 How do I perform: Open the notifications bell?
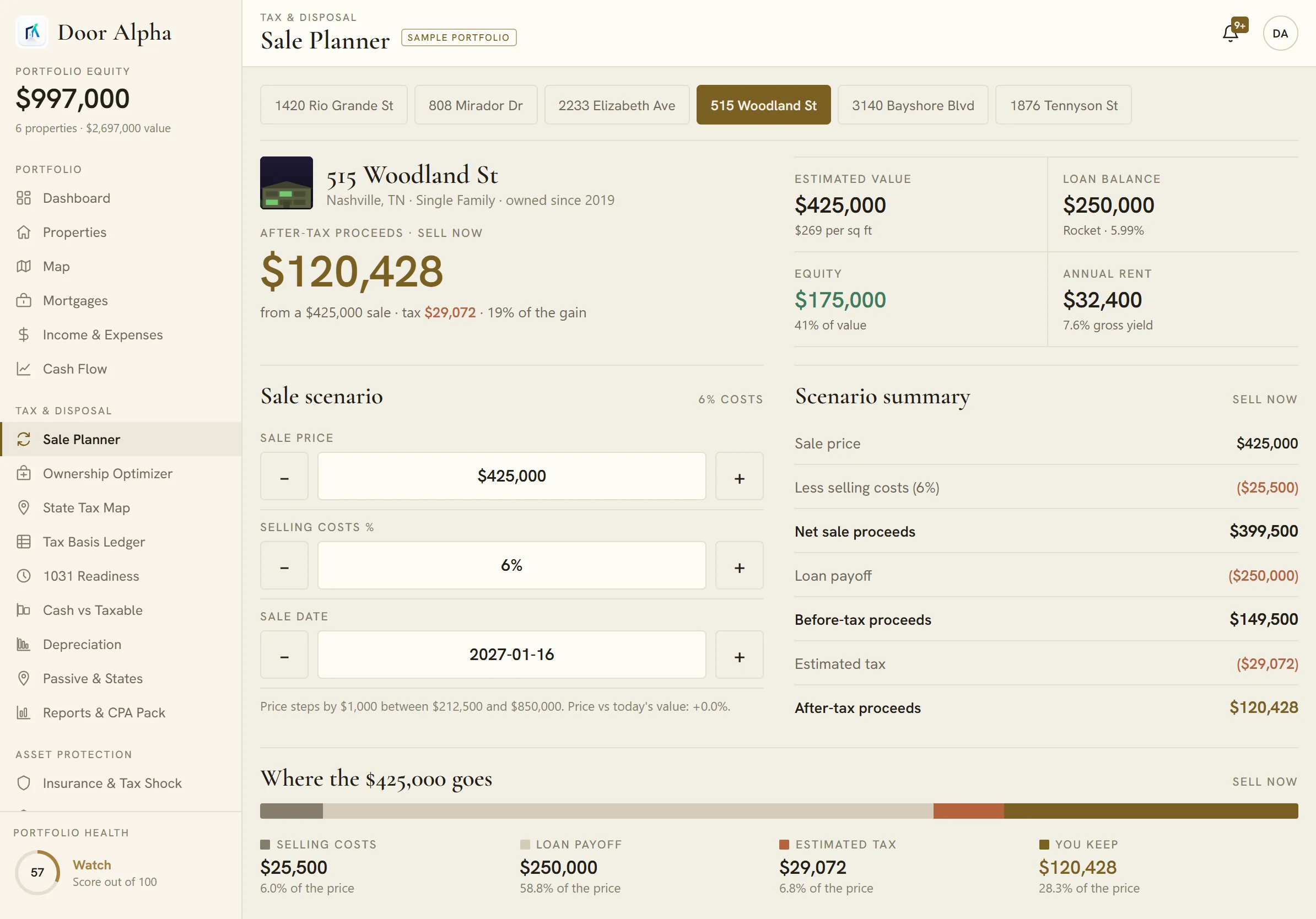tap(1230, 33)
